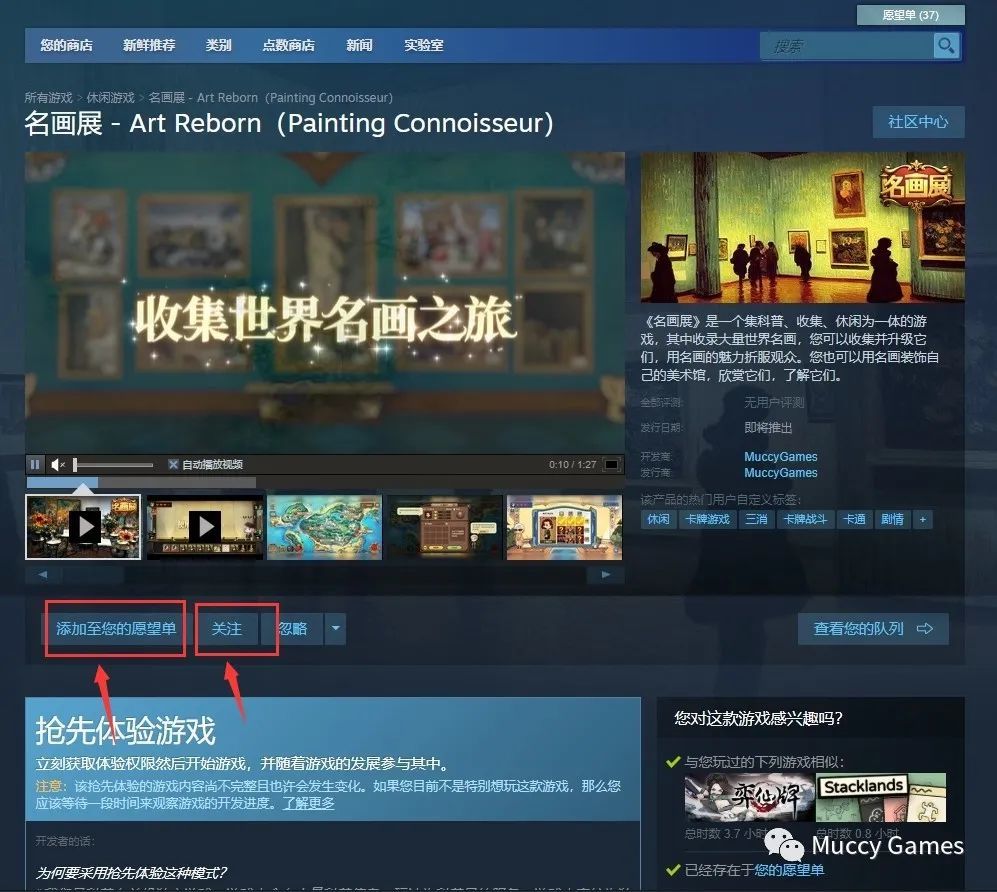
Task: Open the 您的愿望单 link
Action: coord(789,870)
